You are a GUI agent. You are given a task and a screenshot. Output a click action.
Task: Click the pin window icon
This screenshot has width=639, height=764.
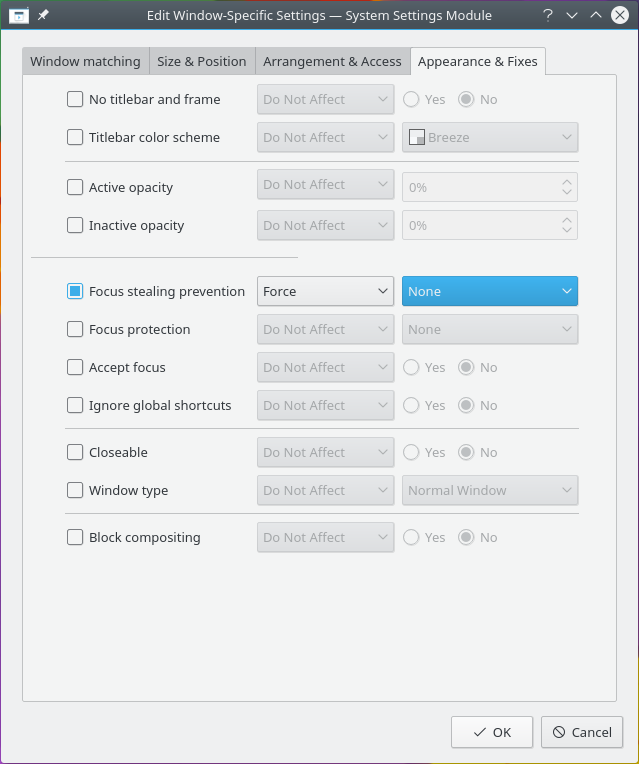43,16
